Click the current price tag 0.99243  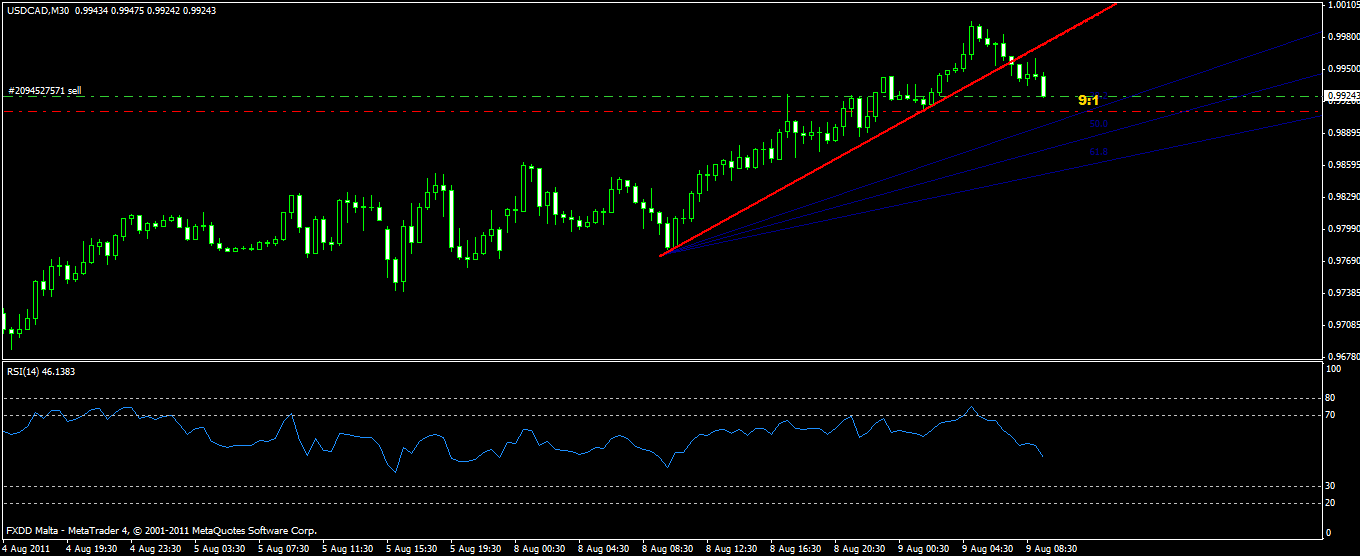coord(1341,95)
